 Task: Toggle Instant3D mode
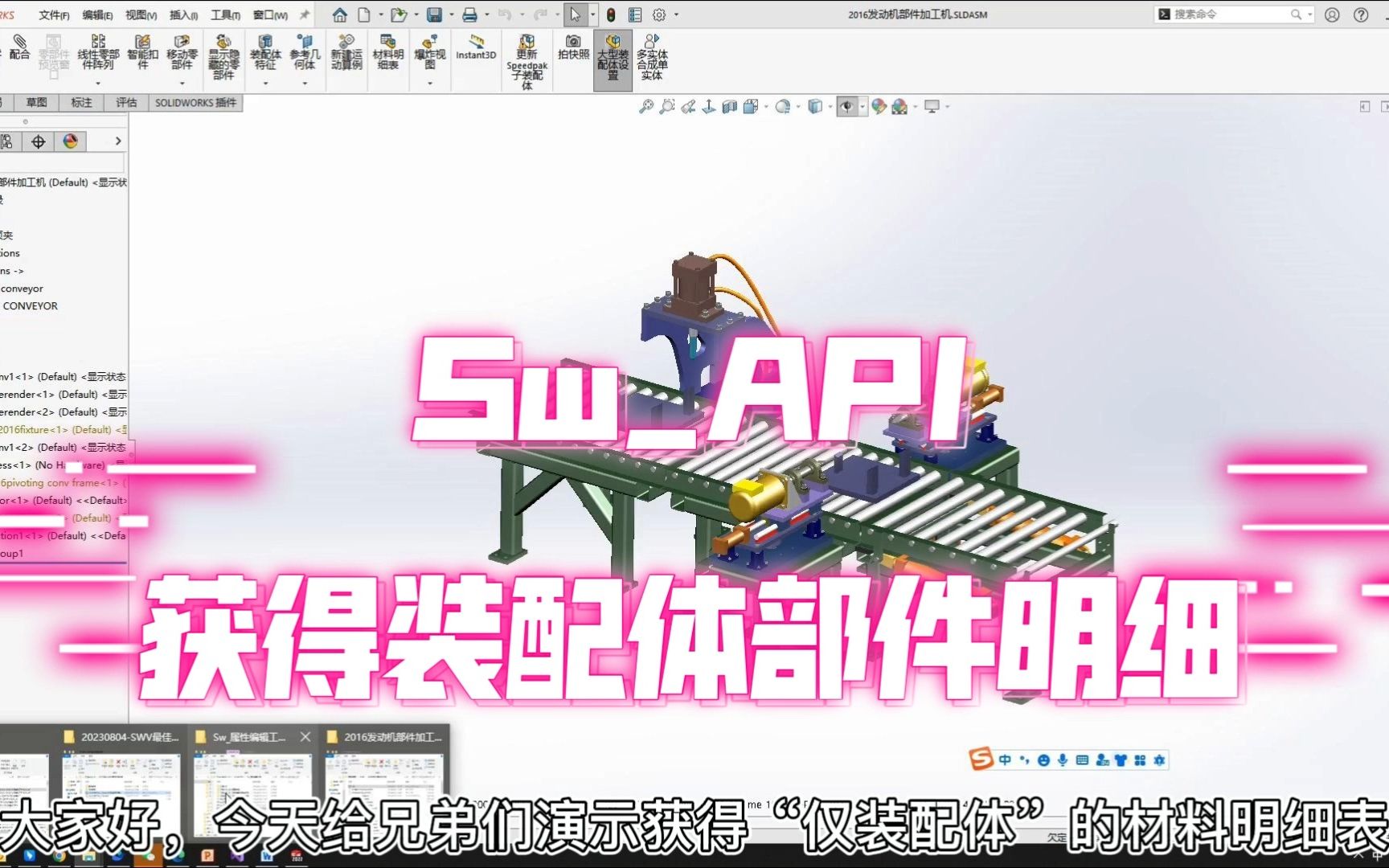click(476, 48)
